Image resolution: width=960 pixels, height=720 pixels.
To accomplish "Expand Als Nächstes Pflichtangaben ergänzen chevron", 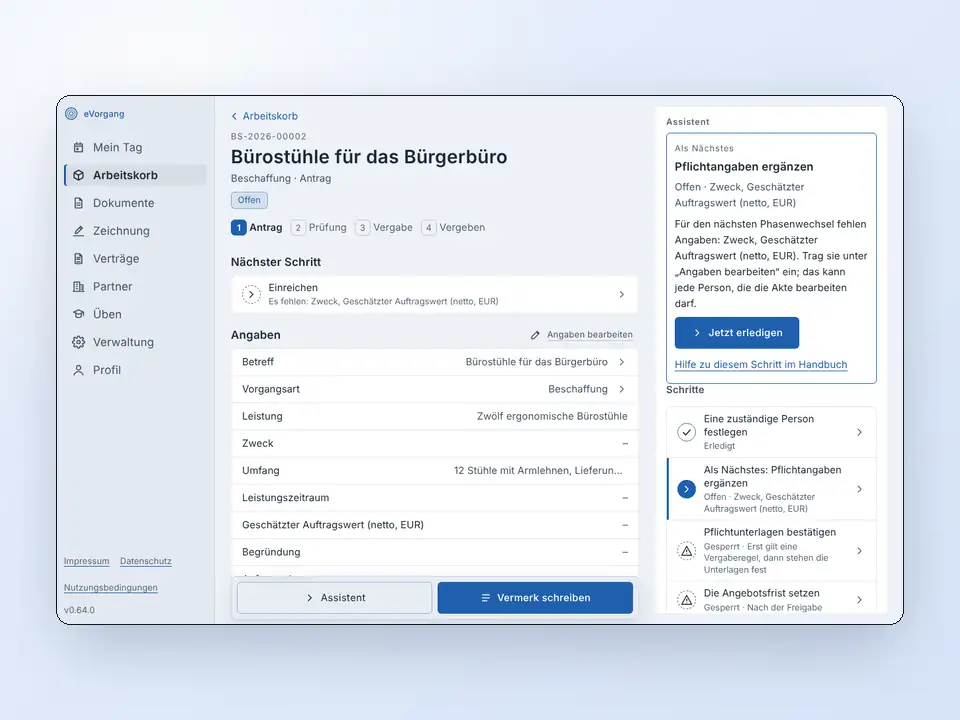I will 860,489.
